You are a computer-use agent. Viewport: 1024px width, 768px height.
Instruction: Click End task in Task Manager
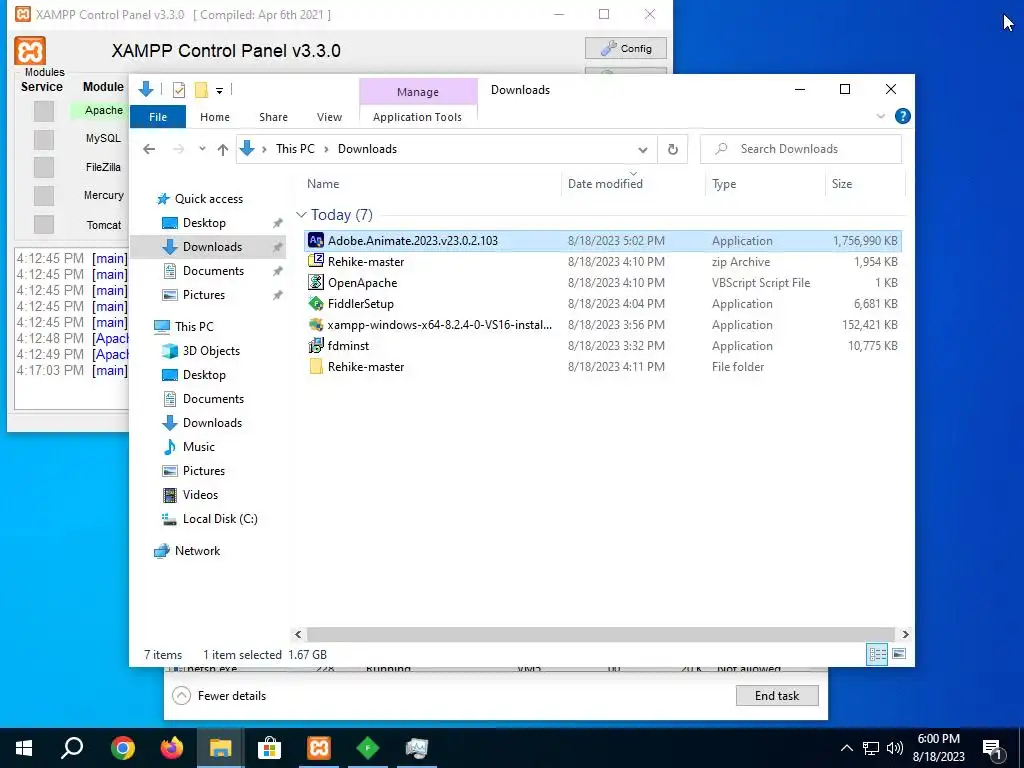[x=777, y=696]
